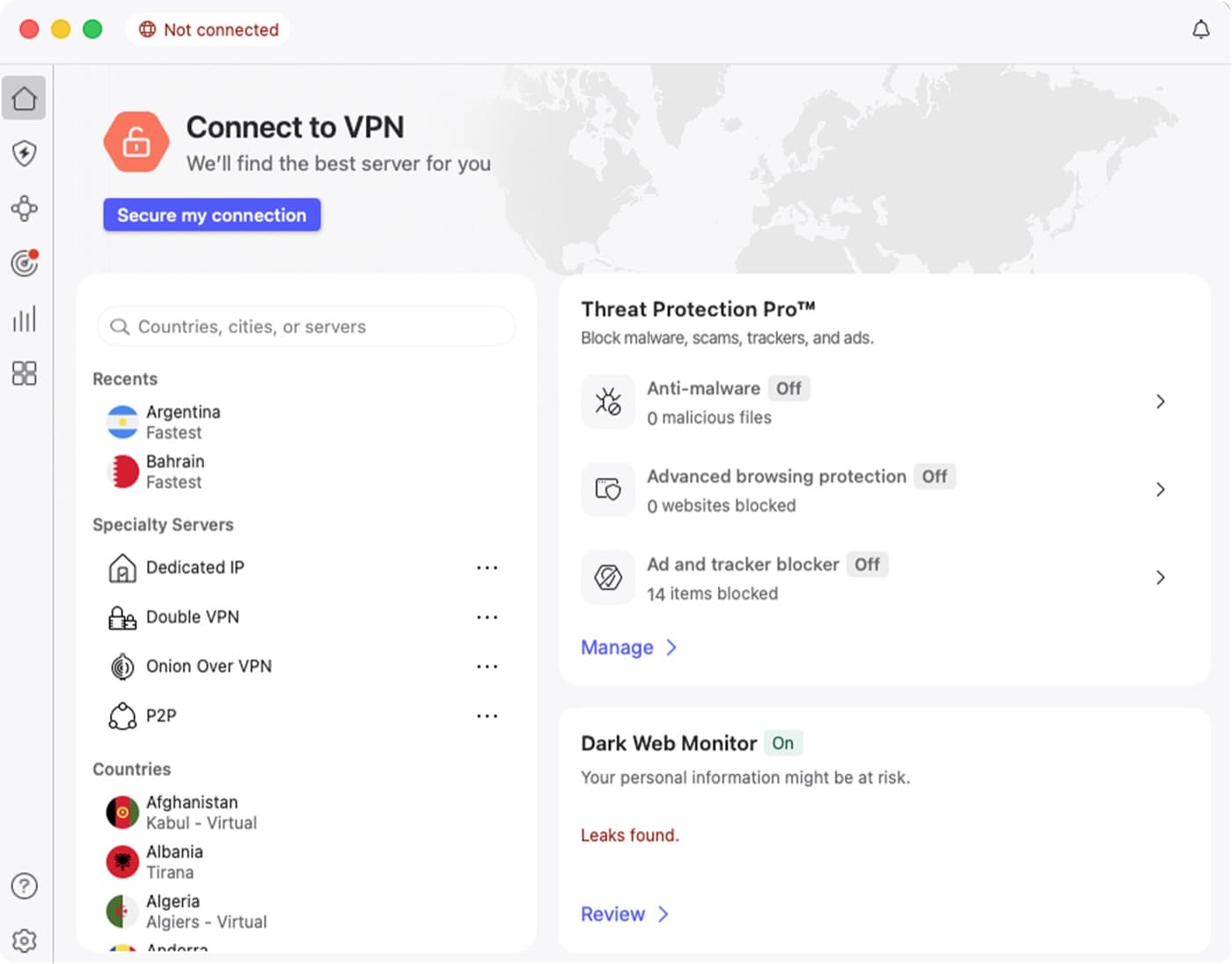
Task: Click the Argentina flag icon
Action: click(122, 422)
